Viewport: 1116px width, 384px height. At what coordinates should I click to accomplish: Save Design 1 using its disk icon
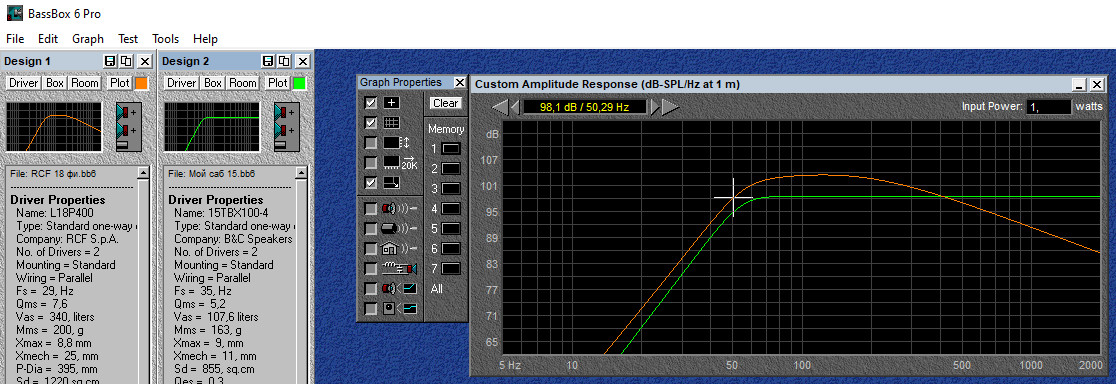110,61
